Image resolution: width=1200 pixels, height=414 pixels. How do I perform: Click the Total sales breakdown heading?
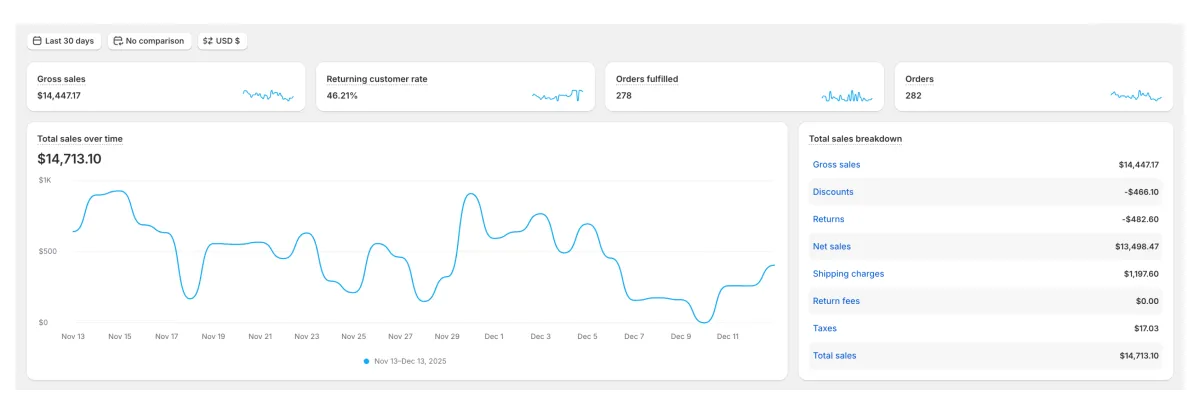coord(855,139)
